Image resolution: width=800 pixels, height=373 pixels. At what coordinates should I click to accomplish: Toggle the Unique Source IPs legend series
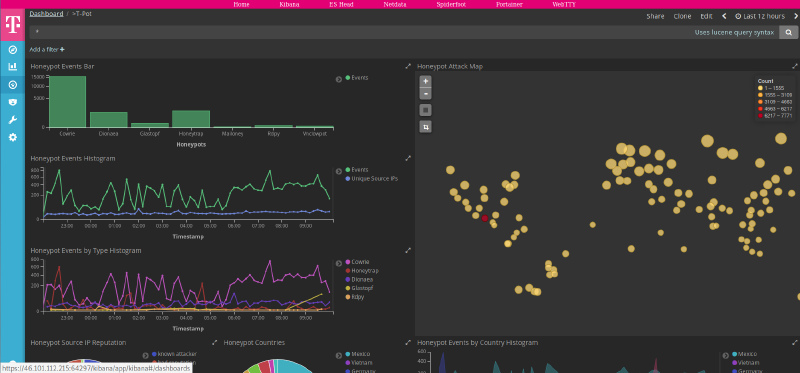[x=371, y=179]
